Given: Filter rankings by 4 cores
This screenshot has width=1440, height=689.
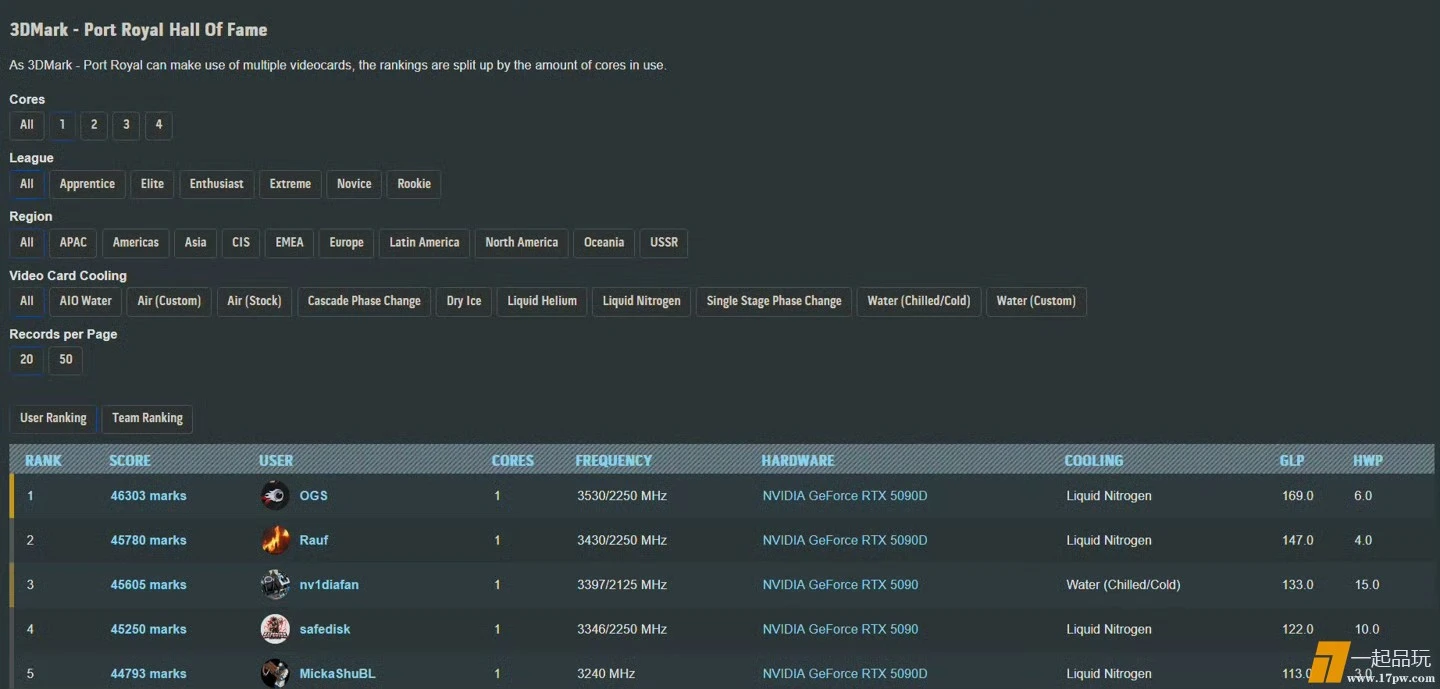Looking at the screenshot, I should click(x=158, y=125).
